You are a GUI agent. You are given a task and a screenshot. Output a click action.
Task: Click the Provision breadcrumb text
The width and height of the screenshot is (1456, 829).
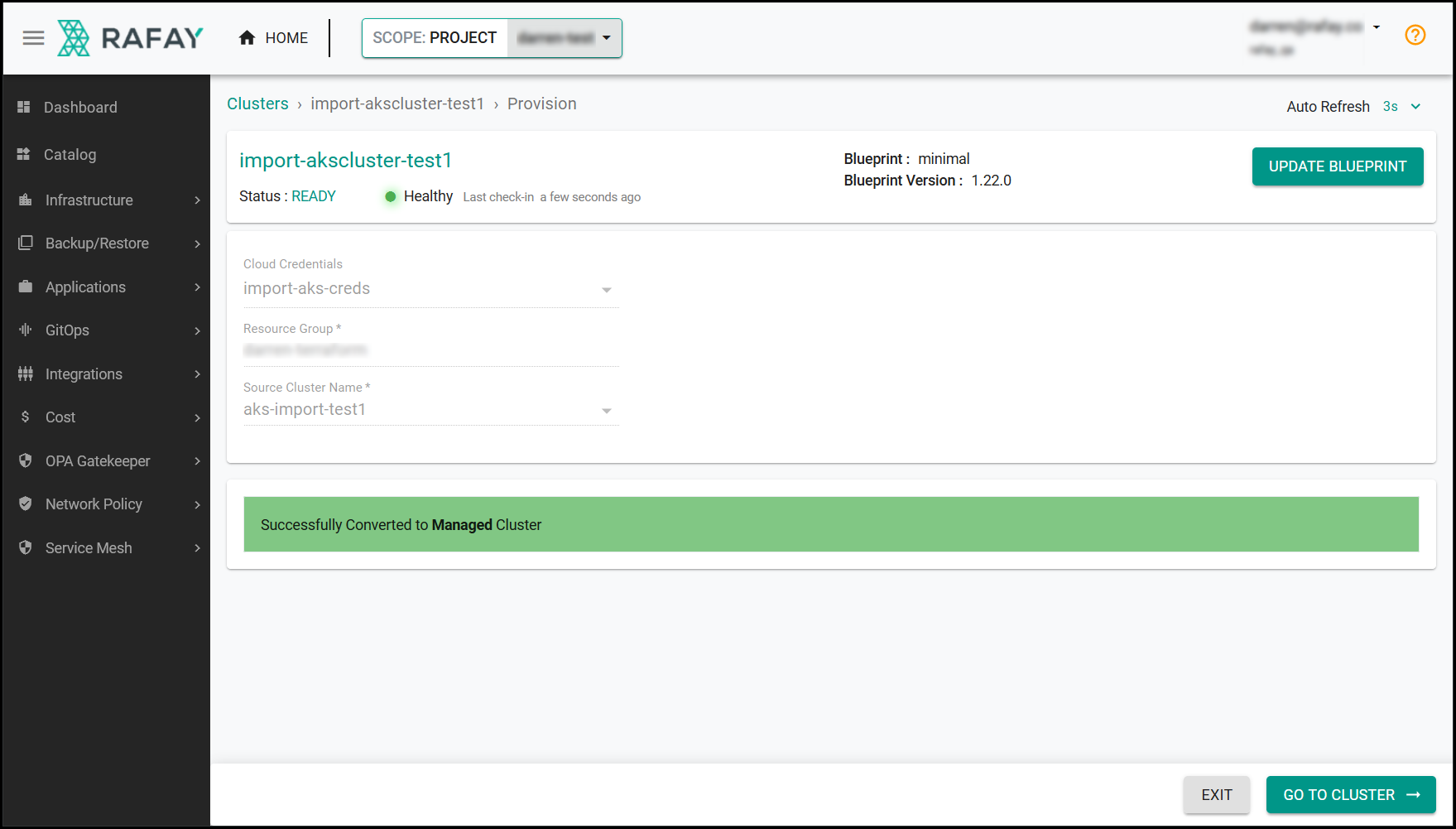[x=542, y=104]
